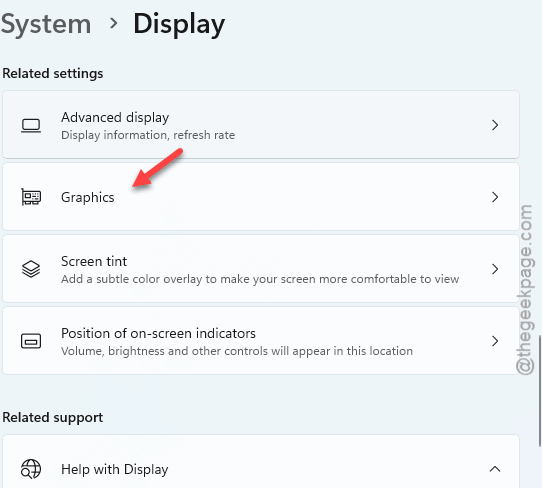The height and width of the screenshot is (488, 542).
Task: Open the Graphics settings entry
Action: pyautogui.click(x=261, y=197)
